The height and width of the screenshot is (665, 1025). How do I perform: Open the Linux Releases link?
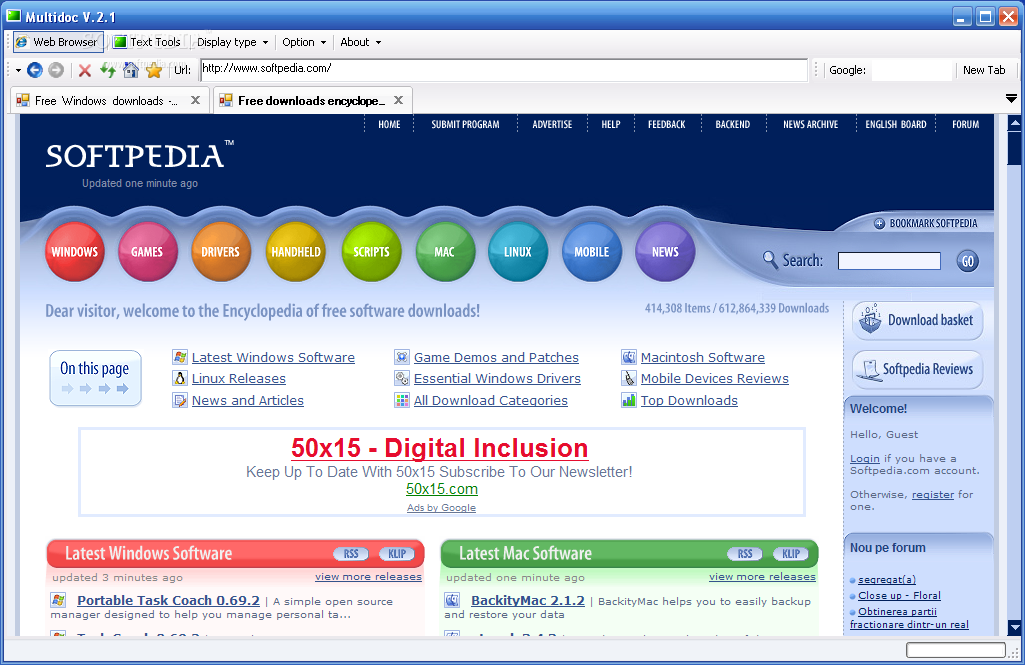point(239,379)
